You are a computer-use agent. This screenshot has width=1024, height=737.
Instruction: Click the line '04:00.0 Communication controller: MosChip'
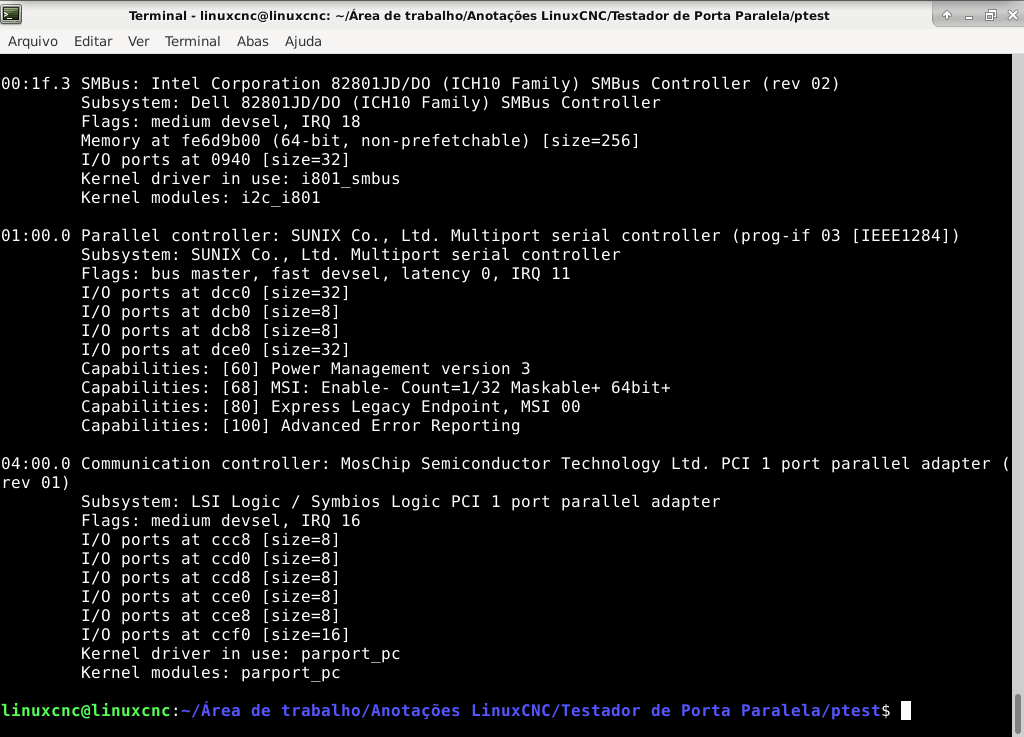(505, 463)
